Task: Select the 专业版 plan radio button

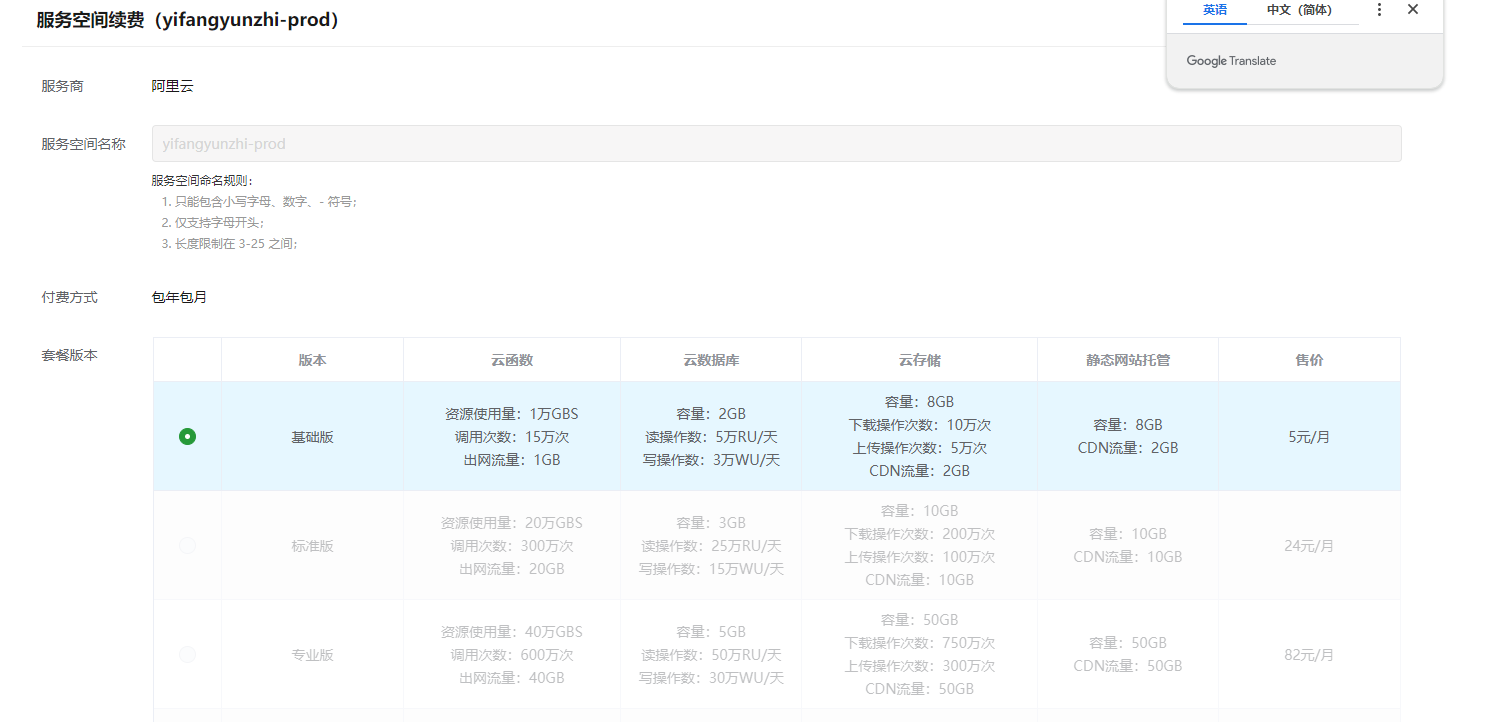Action: [x=187, y=655]
